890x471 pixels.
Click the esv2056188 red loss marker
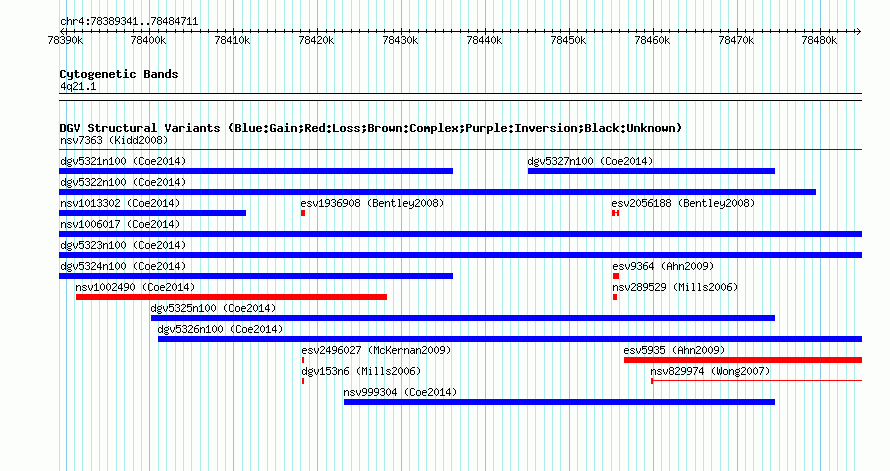[x=615, y=213]
